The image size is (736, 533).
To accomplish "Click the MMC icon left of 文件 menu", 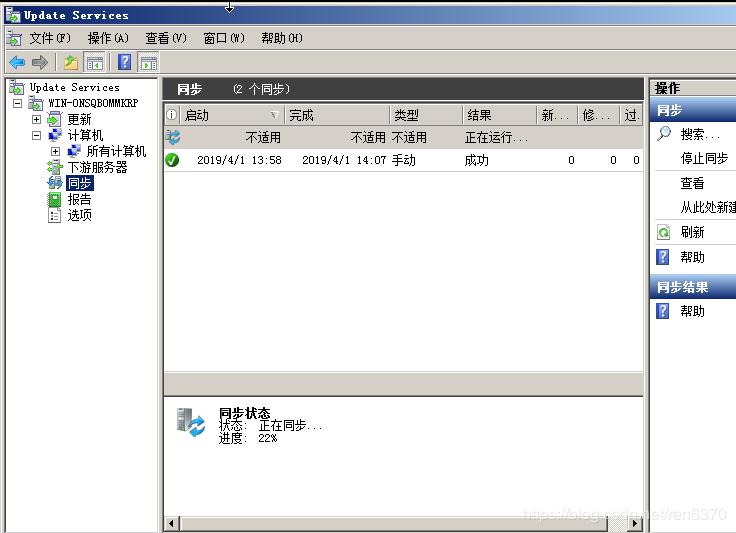I will coord(14,38).
